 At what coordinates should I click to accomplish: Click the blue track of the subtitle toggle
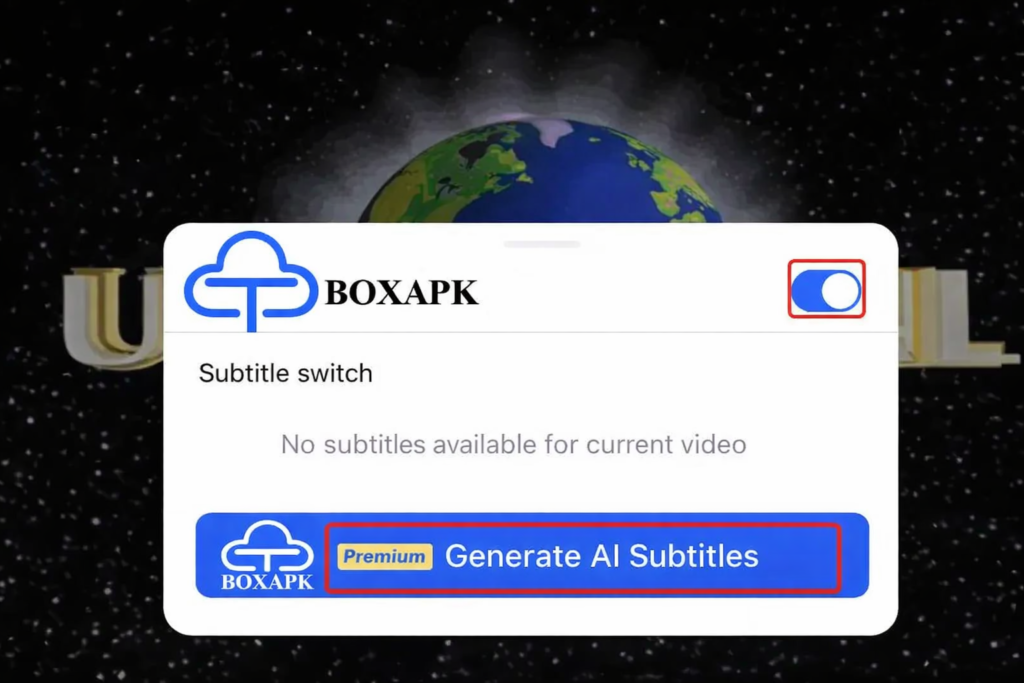(x=806, y=291)
